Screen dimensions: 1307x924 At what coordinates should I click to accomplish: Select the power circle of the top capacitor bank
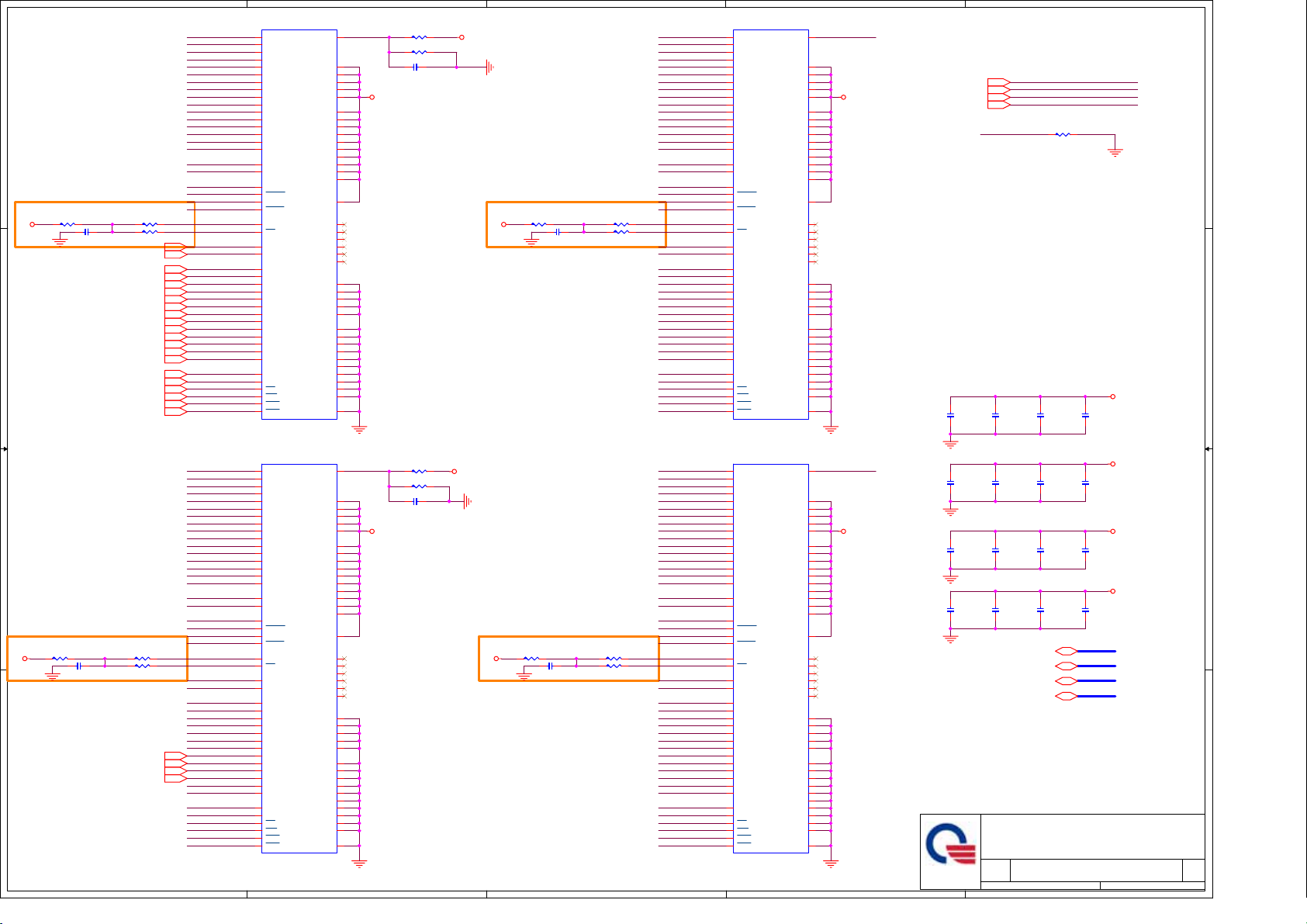1112,396
